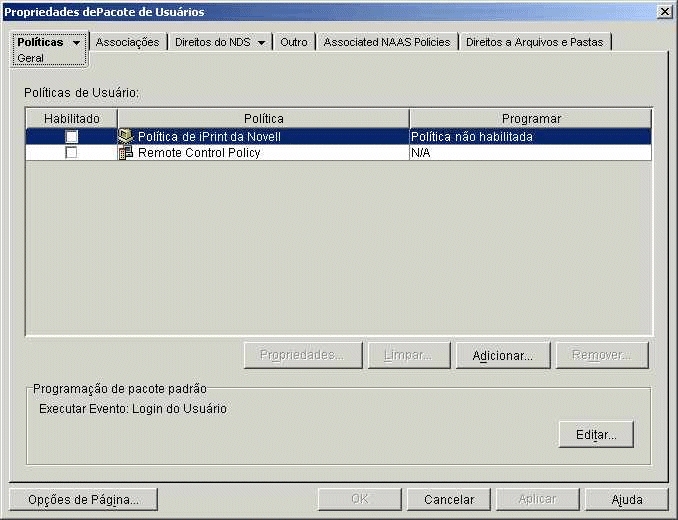Click the Política não habilitada cell
Viewport: 678px width, 520px height.
pyautogui.click(x=530, y=137)
